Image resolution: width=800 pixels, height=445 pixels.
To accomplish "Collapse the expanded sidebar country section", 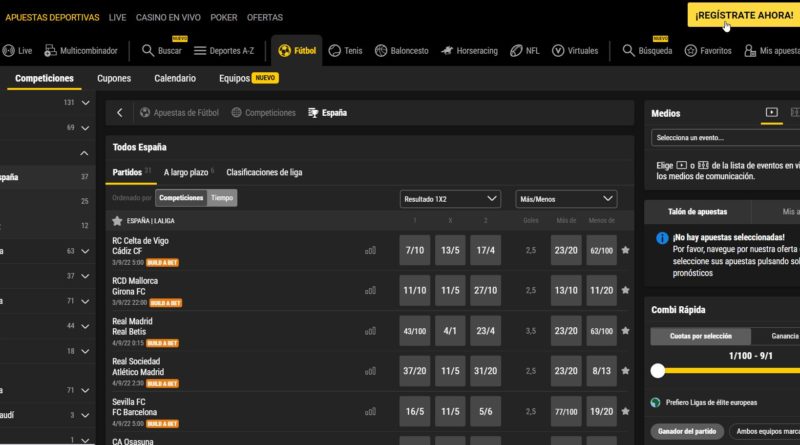I will click(x=84, y=153).
